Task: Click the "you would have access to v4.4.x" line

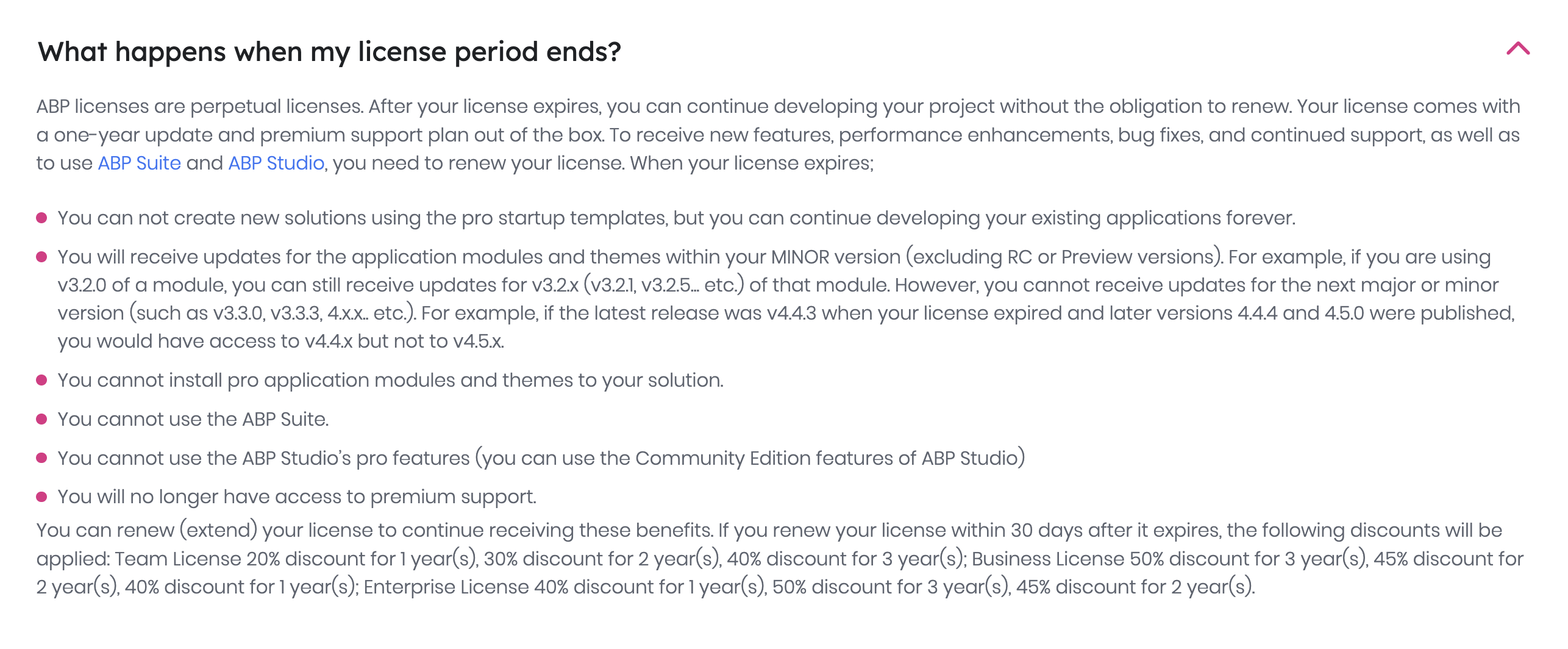Action: (x=280, y=341)
